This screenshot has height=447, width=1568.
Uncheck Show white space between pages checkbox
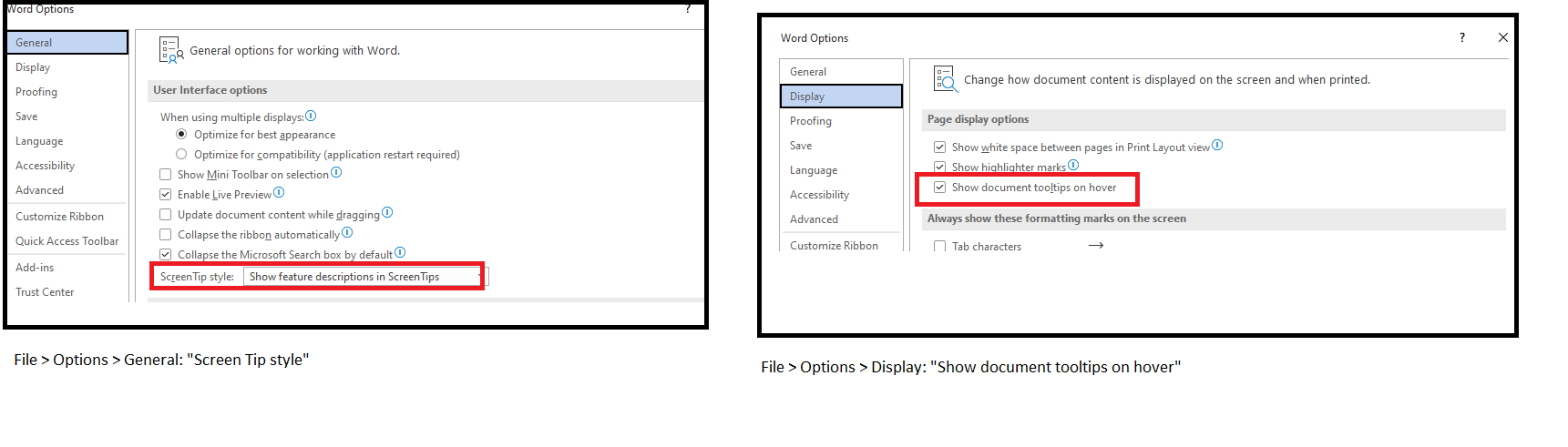click(939, 147)
